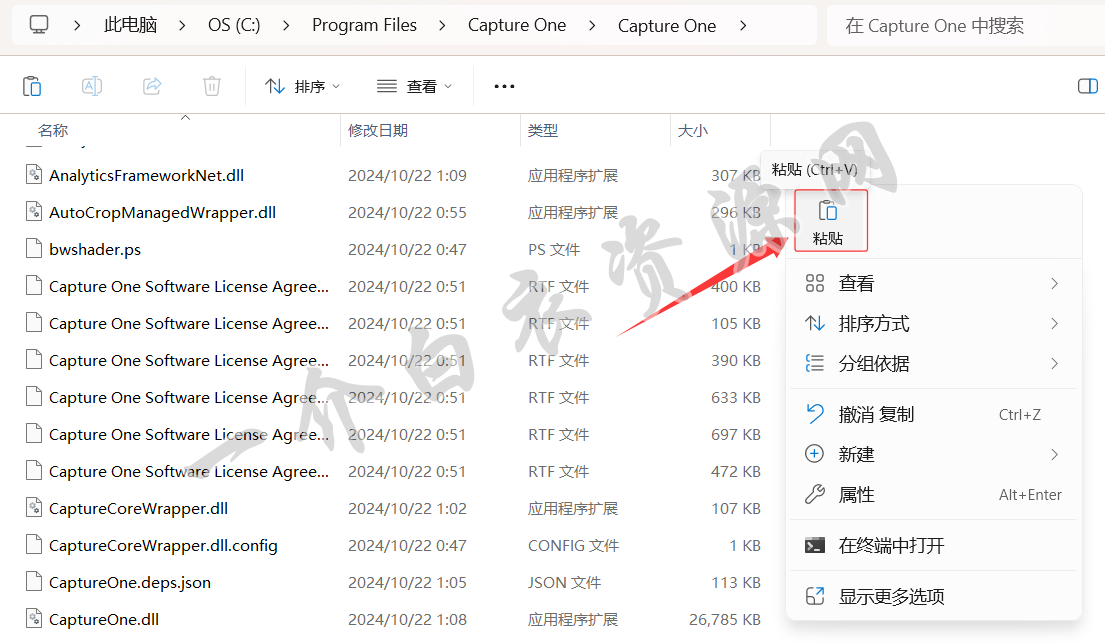Select OS (C:) in the breadcrumb path
This screenshot has height=643, width=1105.
coord(234,25)
